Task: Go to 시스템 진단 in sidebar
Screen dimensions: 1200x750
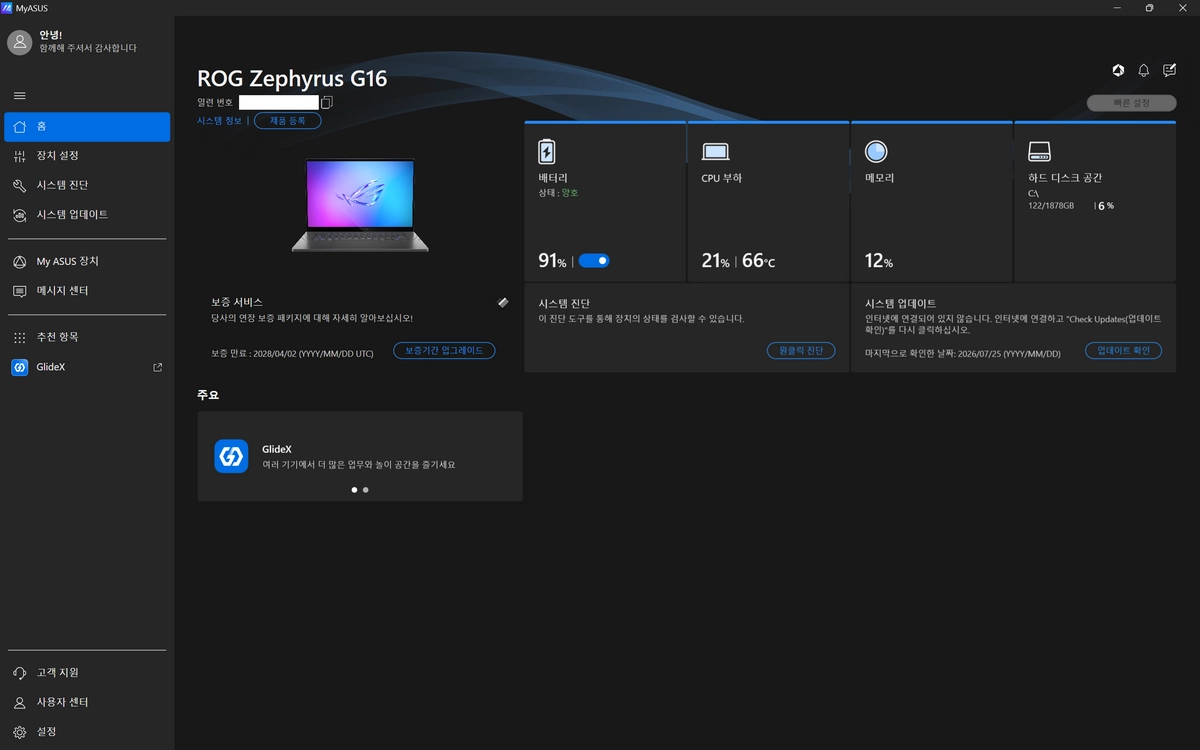Action: [87, 185]
